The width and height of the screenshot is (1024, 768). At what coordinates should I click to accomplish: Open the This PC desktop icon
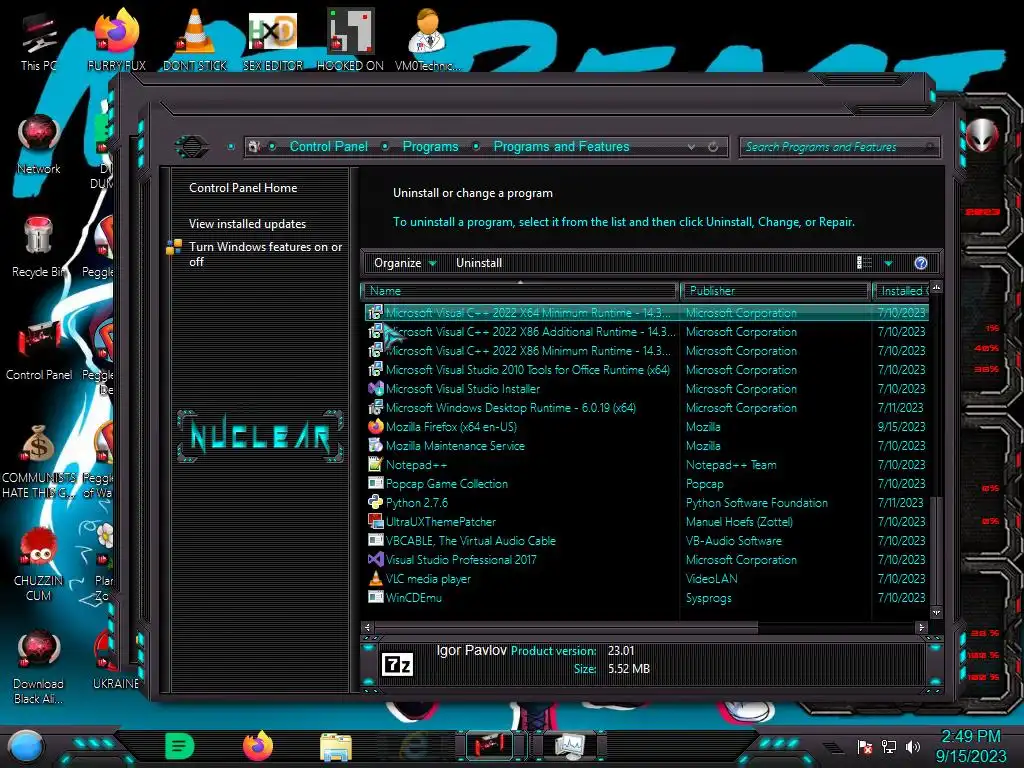[39, 39]
